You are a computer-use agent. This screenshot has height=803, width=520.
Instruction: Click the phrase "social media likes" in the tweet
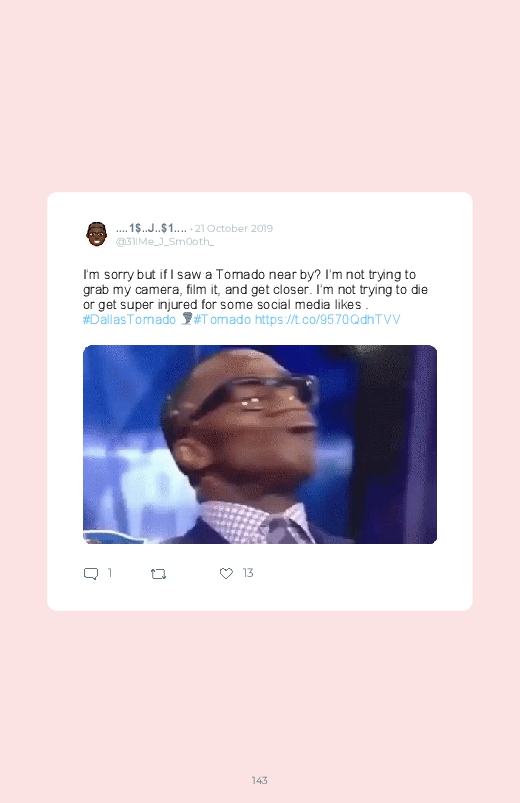309,305
